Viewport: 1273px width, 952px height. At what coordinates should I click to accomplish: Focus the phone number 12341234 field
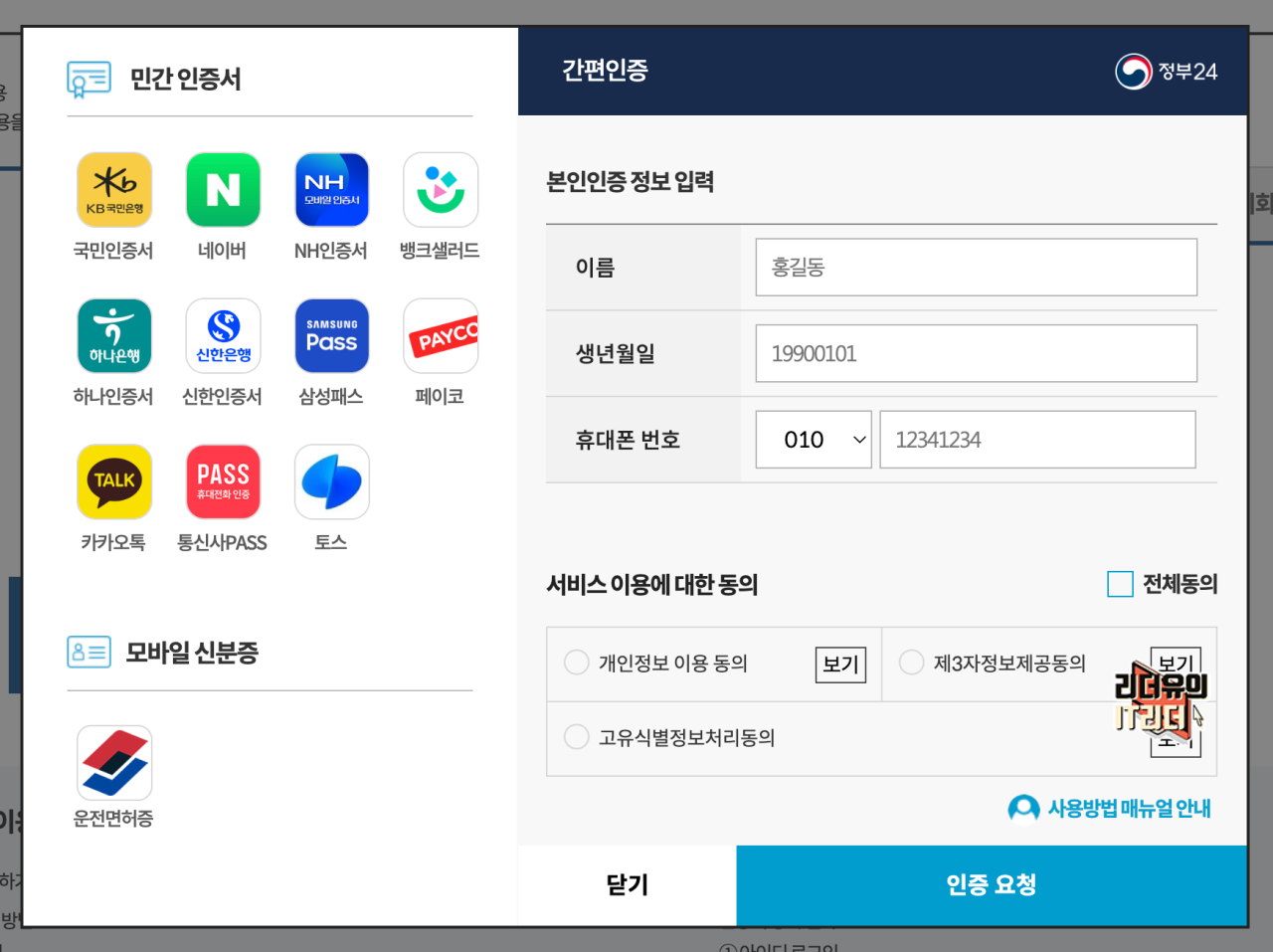point(1037,440)
